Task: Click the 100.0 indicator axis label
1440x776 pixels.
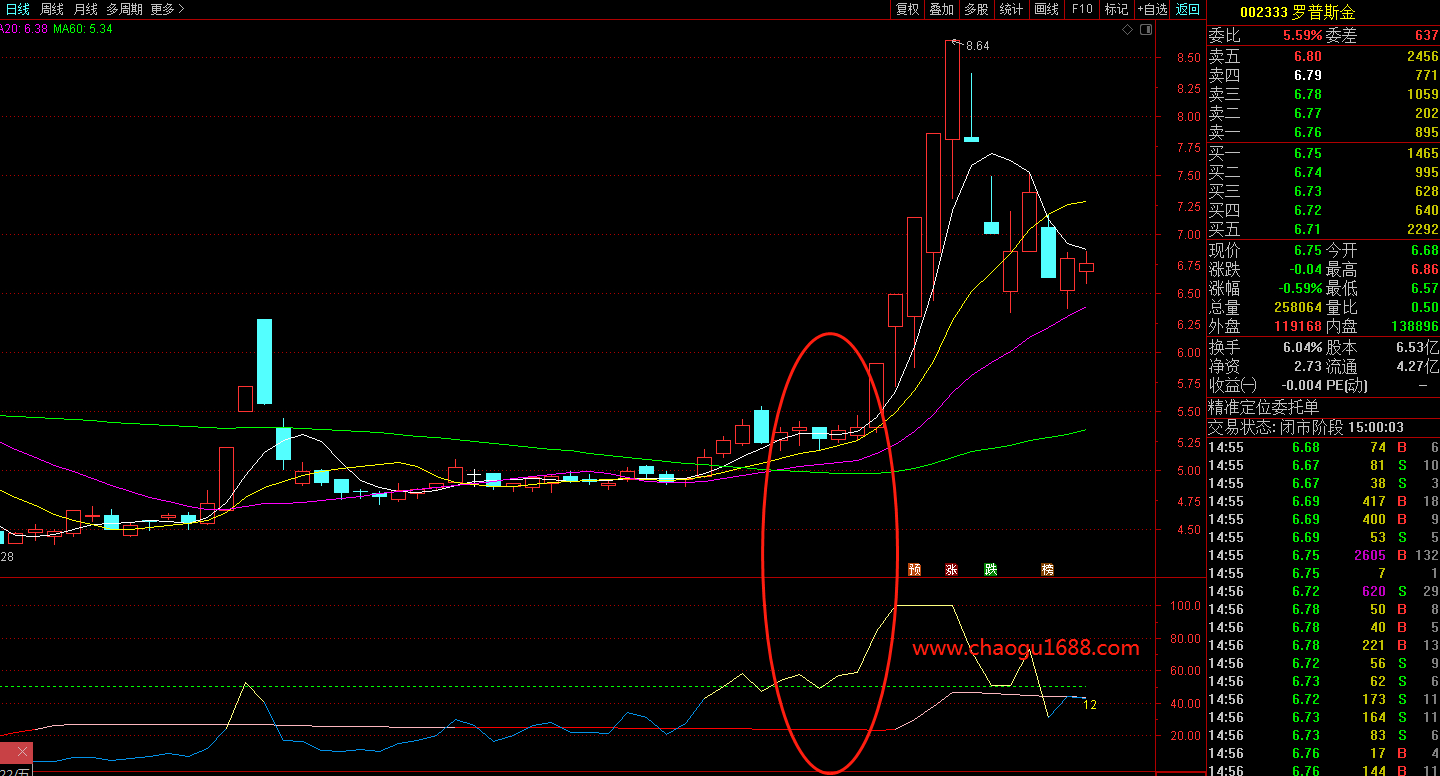Action: click(1184, 606)
